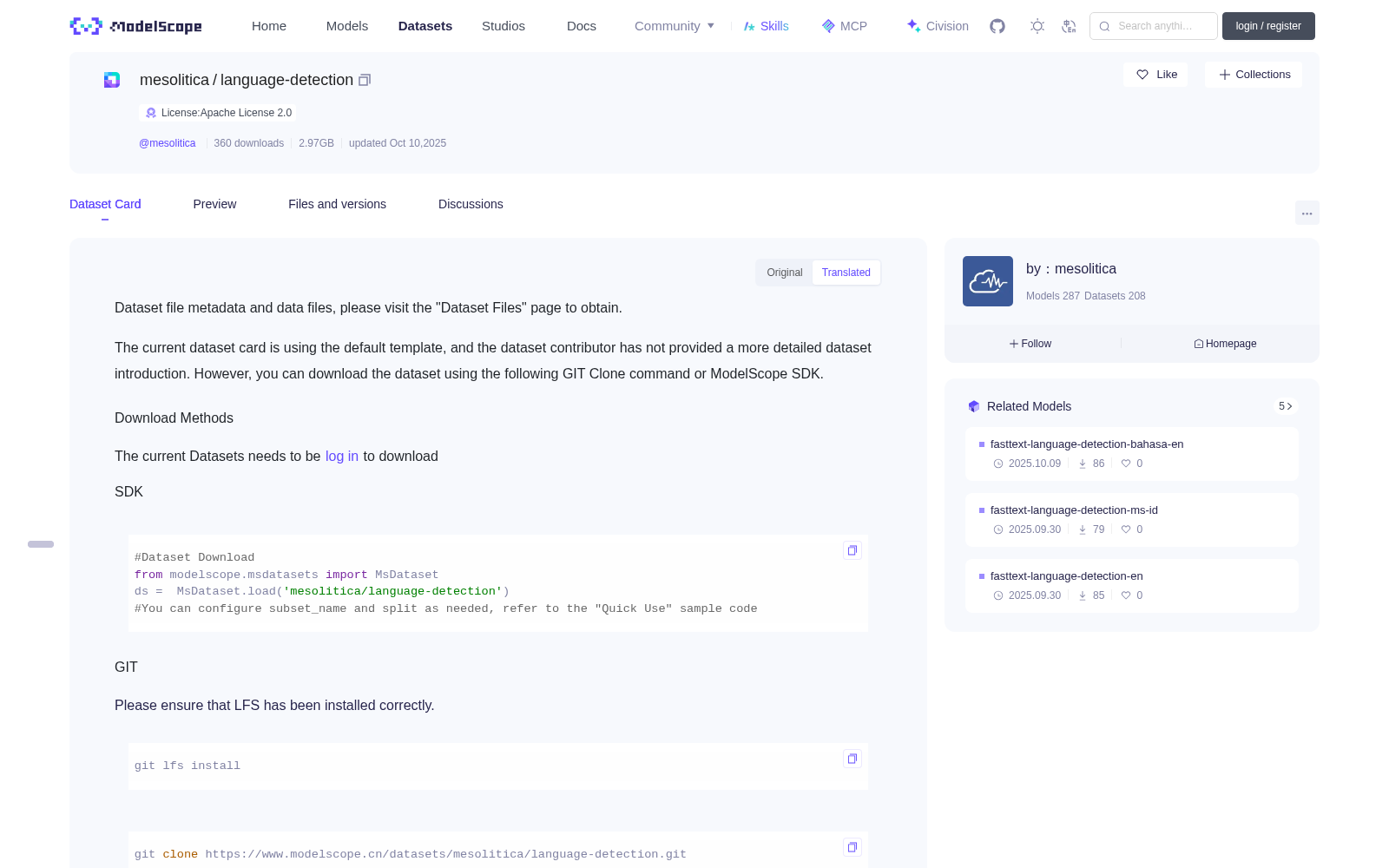Open the Files and versions tab

click(x=337, y=204)
